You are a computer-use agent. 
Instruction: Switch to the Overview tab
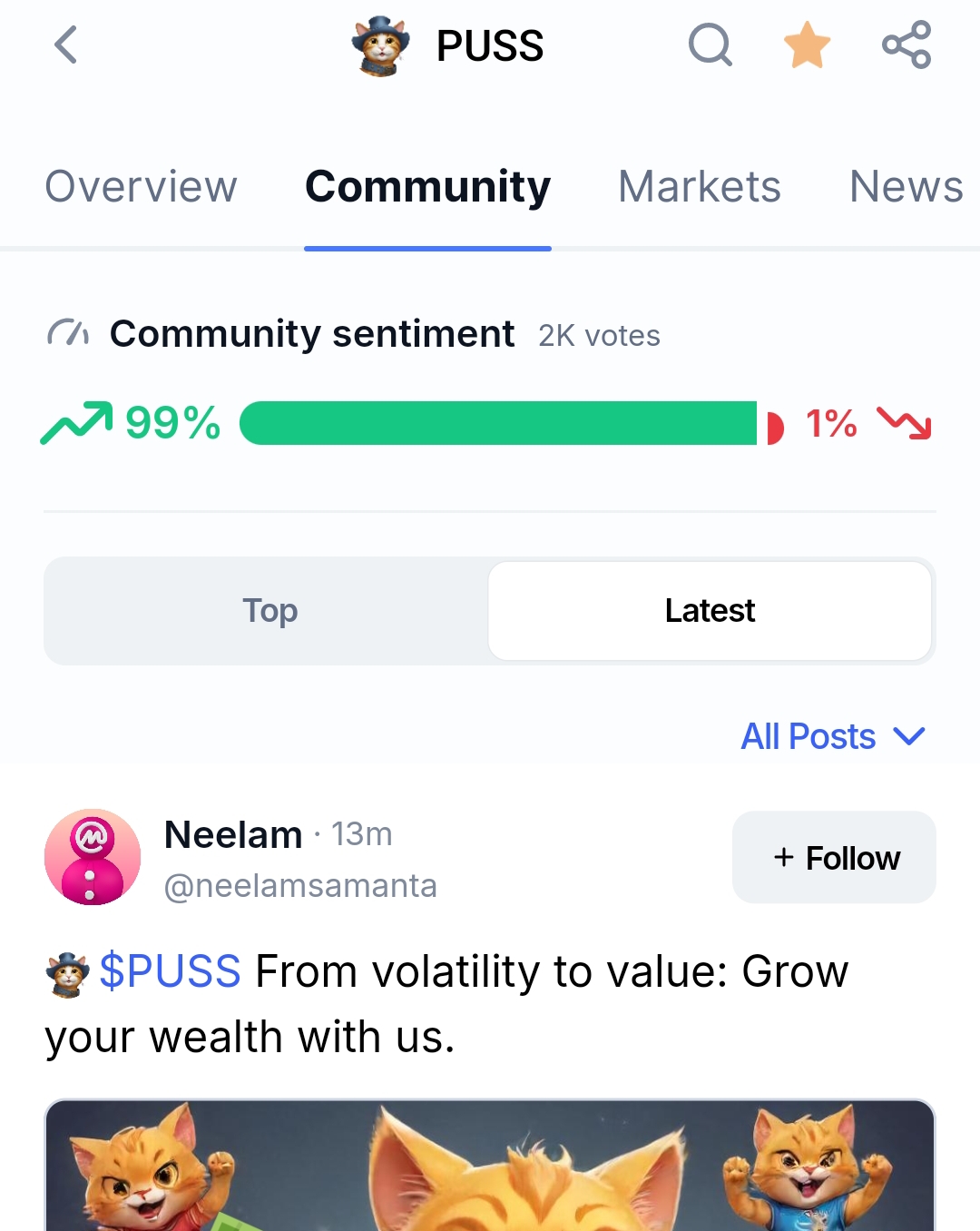coord(141,187)
